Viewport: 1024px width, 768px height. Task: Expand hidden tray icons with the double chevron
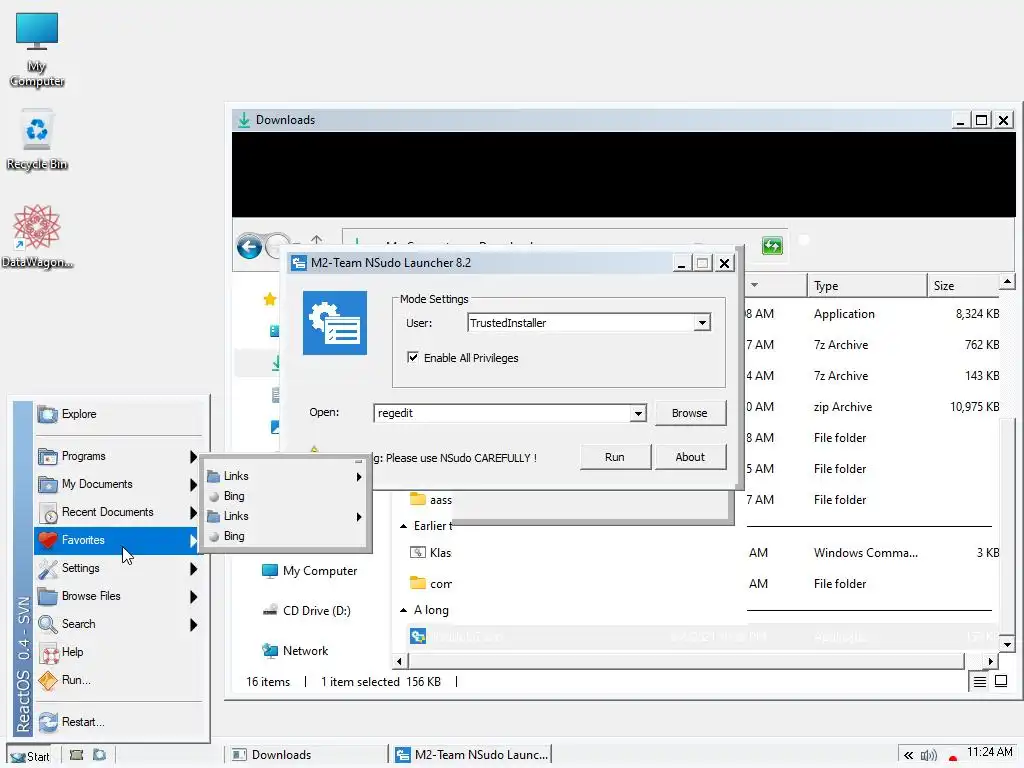point(908,756)
